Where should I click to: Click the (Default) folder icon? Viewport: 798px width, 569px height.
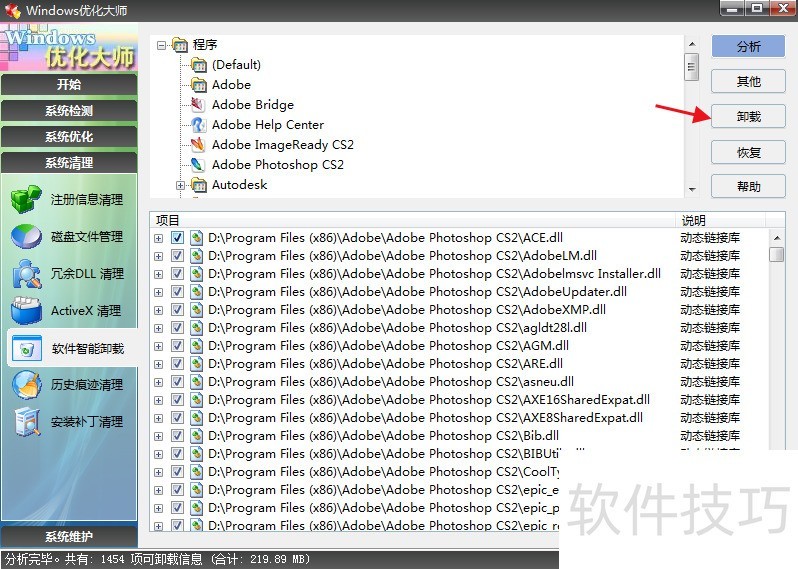point(198,65)
